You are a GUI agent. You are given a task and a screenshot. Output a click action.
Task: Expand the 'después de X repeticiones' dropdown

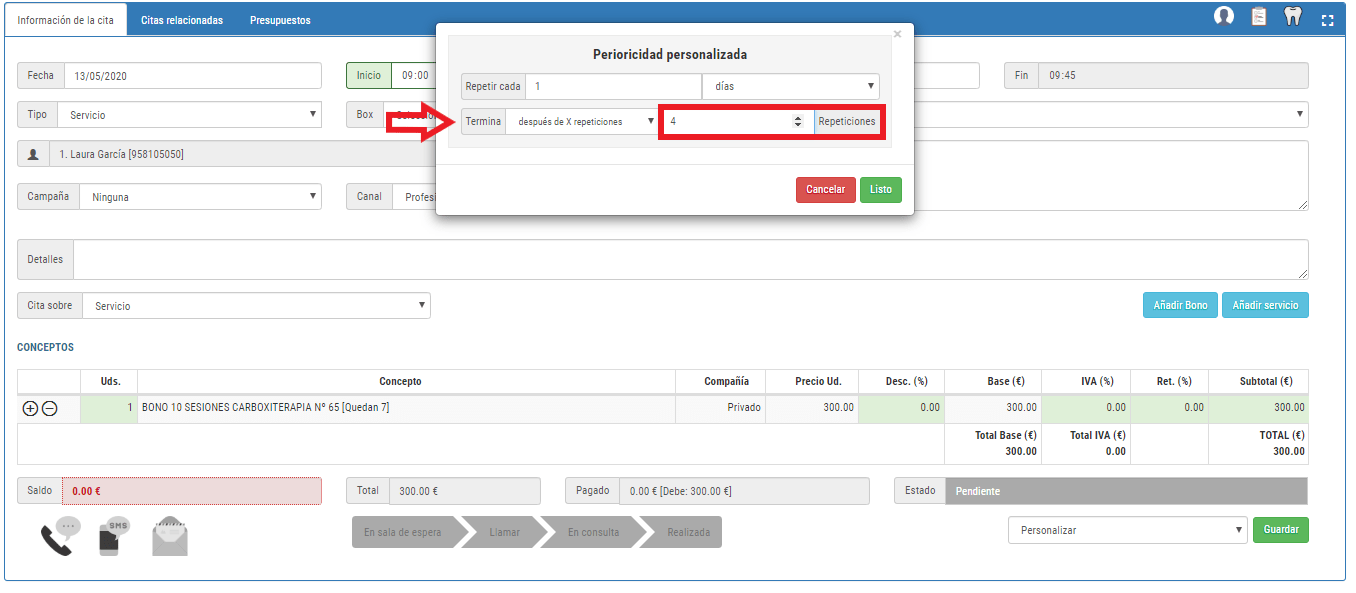point(580,122)
